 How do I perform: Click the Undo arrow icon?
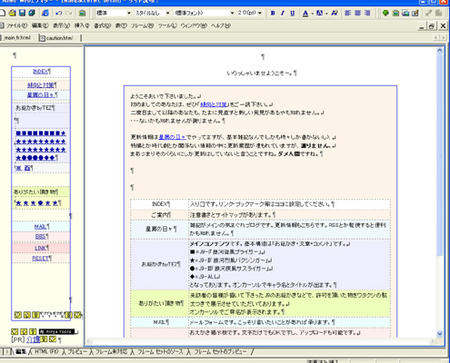coord(59,13)
